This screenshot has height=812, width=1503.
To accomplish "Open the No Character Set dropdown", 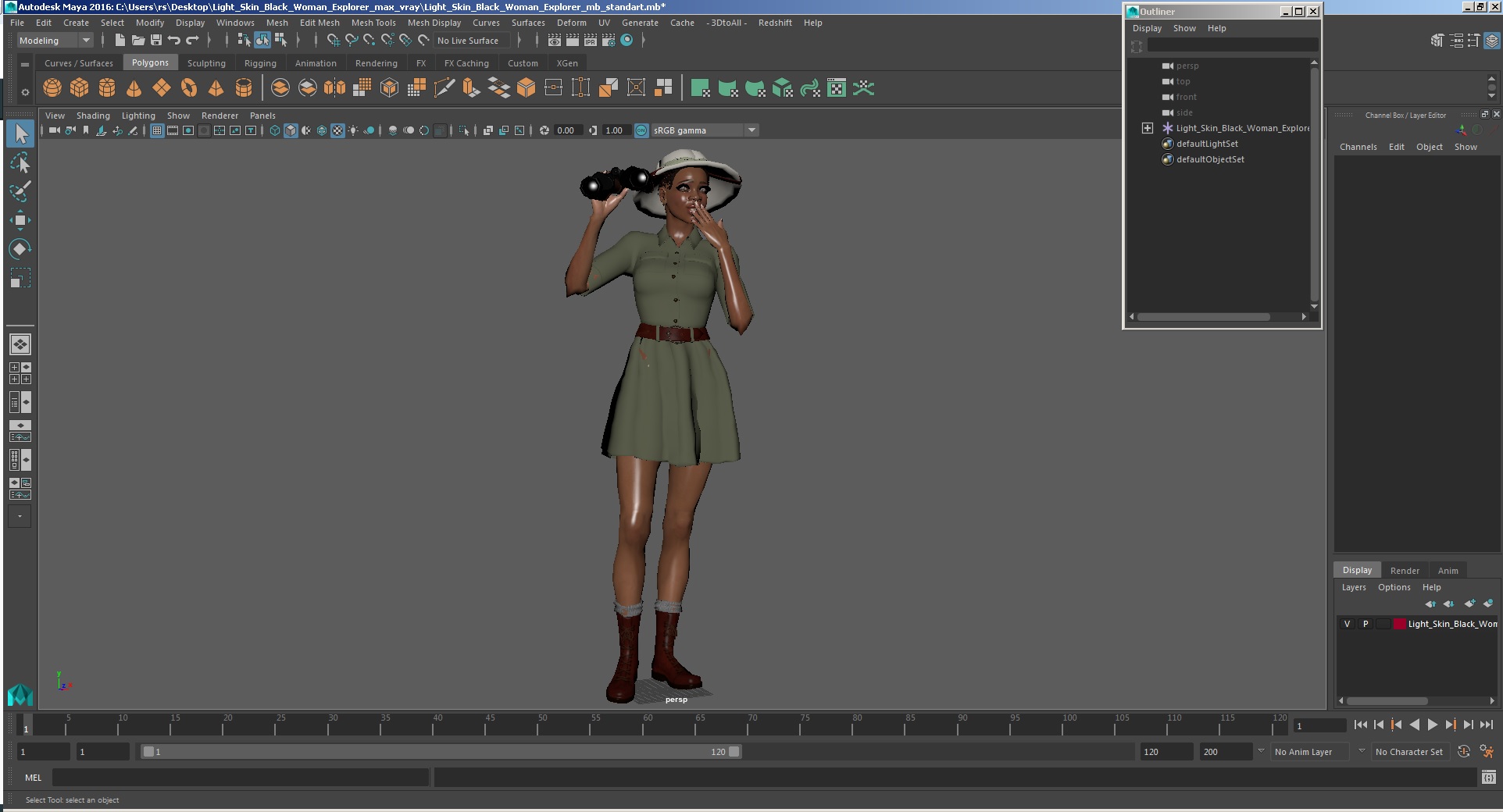I will click(1410, 752).
